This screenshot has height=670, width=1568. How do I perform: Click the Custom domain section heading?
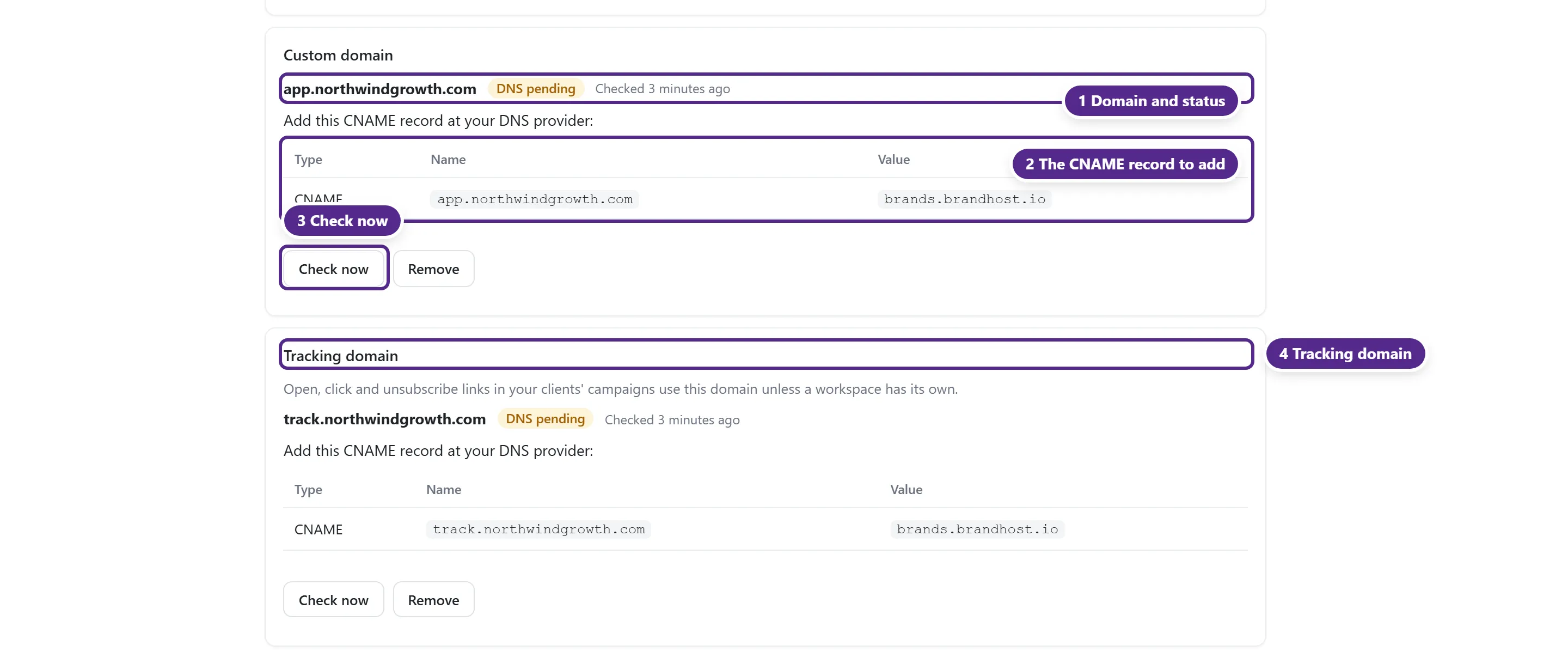click(x=339, y=56)
